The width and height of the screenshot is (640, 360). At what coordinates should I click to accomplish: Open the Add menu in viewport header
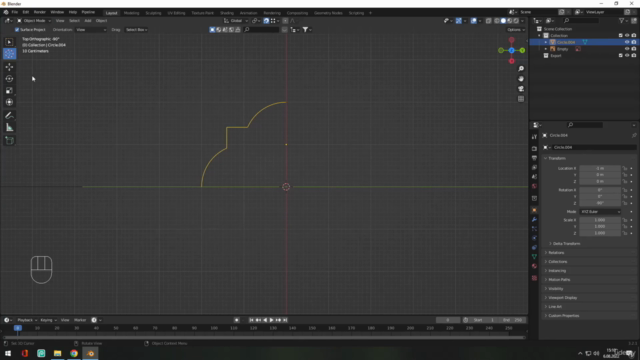(x=88, y=21)
